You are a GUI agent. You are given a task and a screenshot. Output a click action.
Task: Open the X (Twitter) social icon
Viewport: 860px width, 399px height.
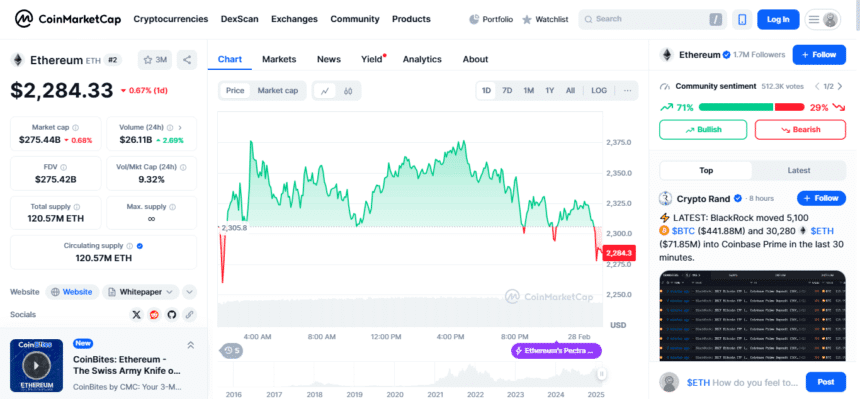pos(137,314)
